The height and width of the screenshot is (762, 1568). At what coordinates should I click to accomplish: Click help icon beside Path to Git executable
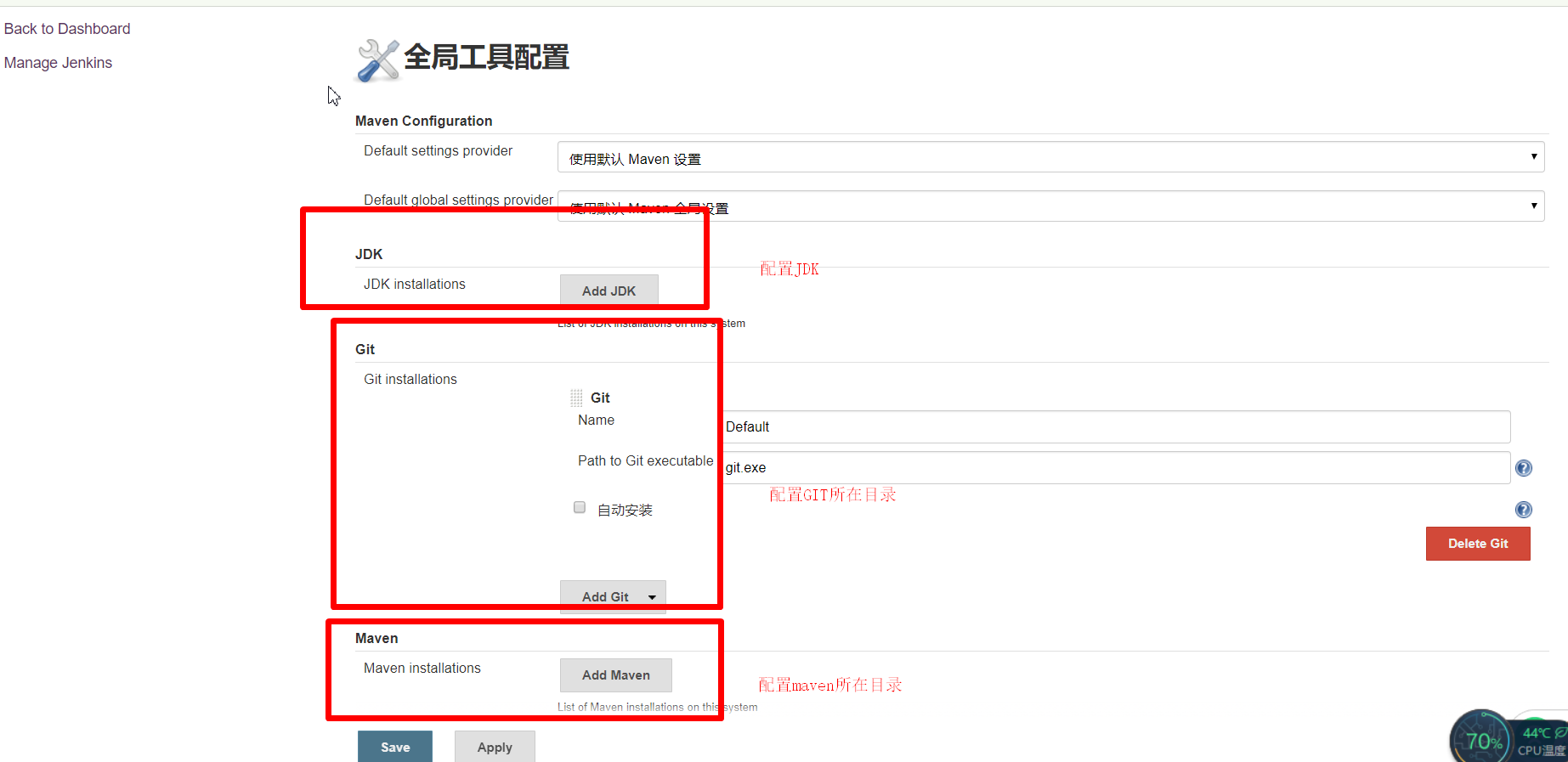tap(1524, 468)
